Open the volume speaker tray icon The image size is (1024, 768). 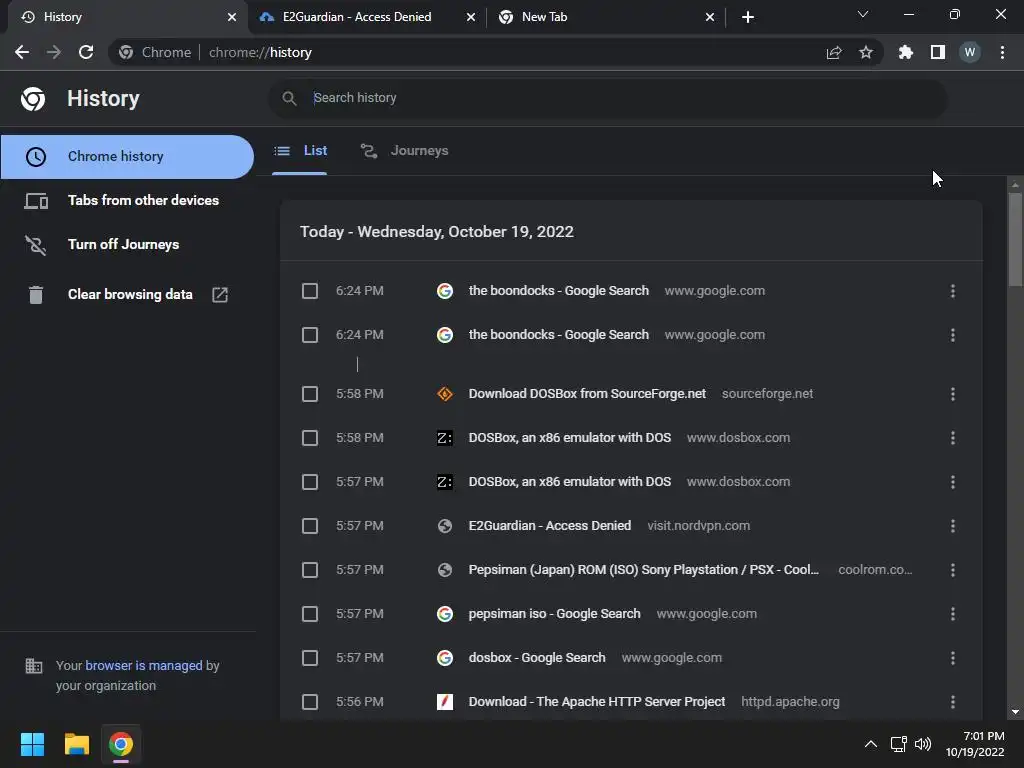[x=923, y=744]
